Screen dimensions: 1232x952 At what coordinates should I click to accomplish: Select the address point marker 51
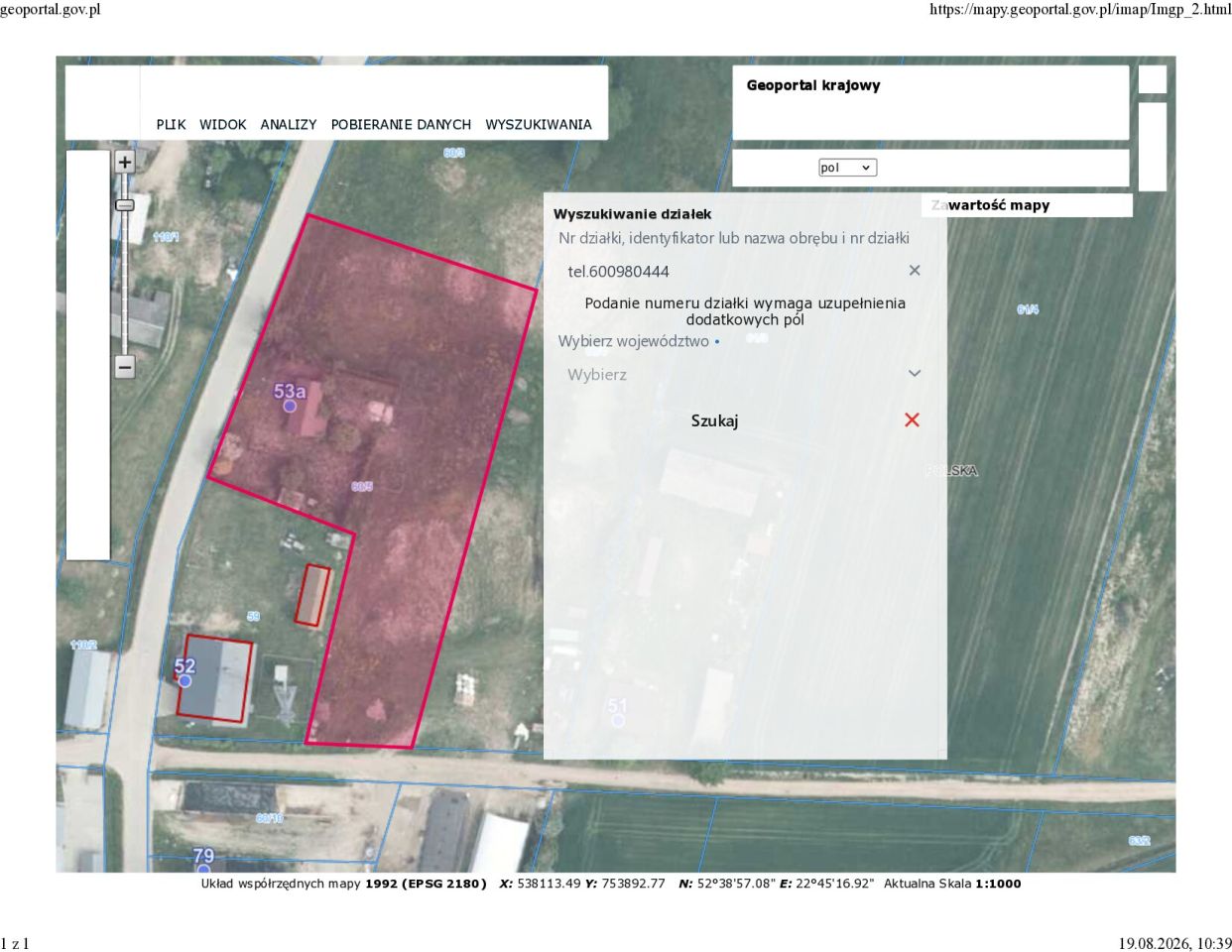tap(618, 720)
